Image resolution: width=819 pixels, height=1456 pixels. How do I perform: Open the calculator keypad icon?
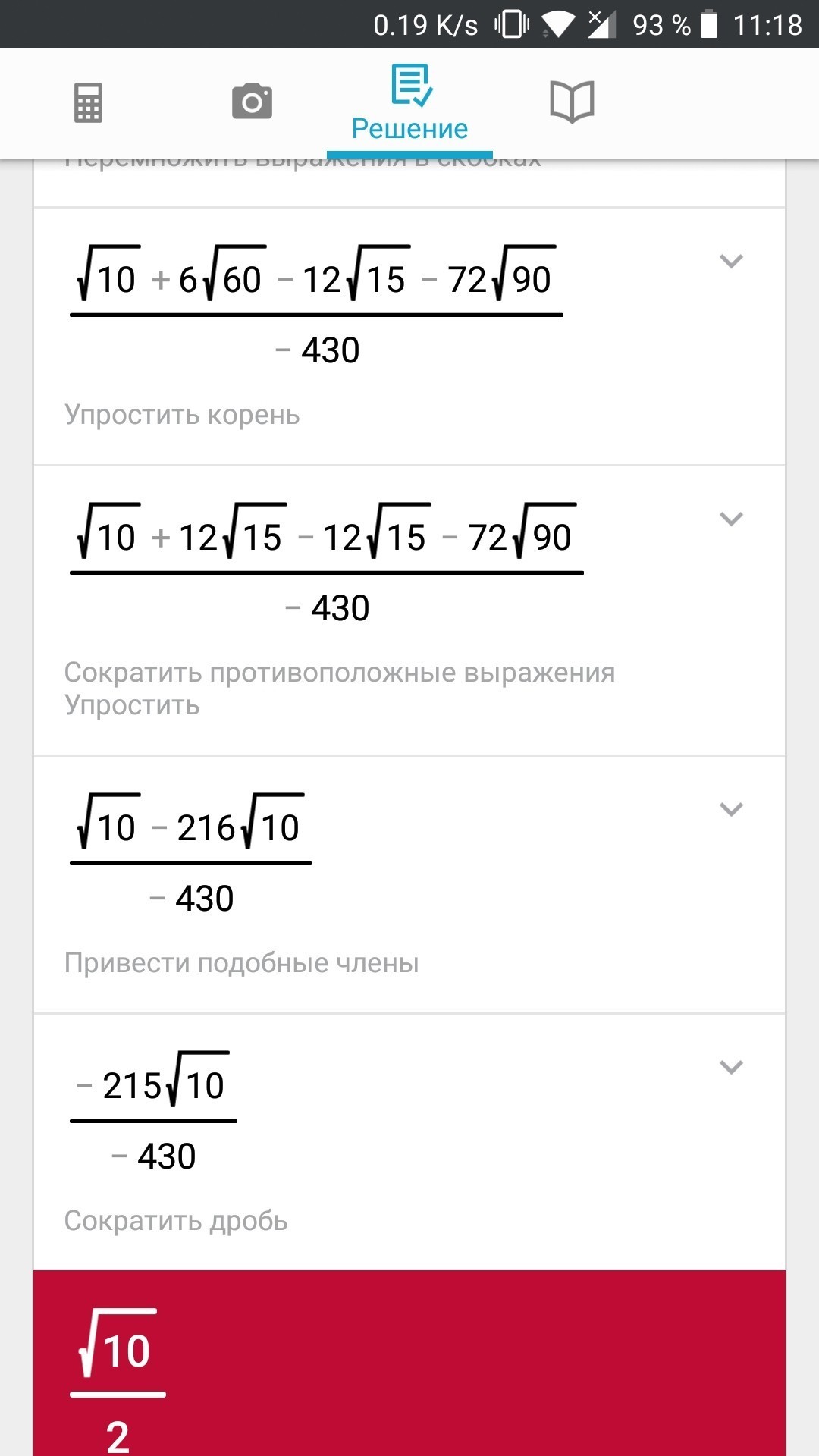tap(88, 102)
